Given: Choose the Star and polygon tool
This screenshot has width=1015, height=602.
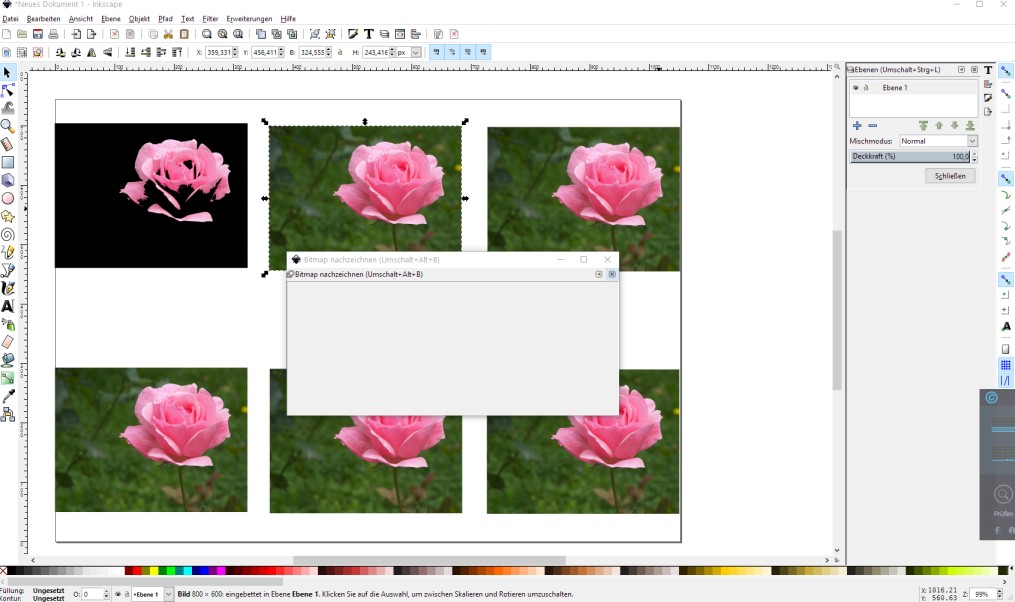Looking at the screenshot, I should pos(8,216).
